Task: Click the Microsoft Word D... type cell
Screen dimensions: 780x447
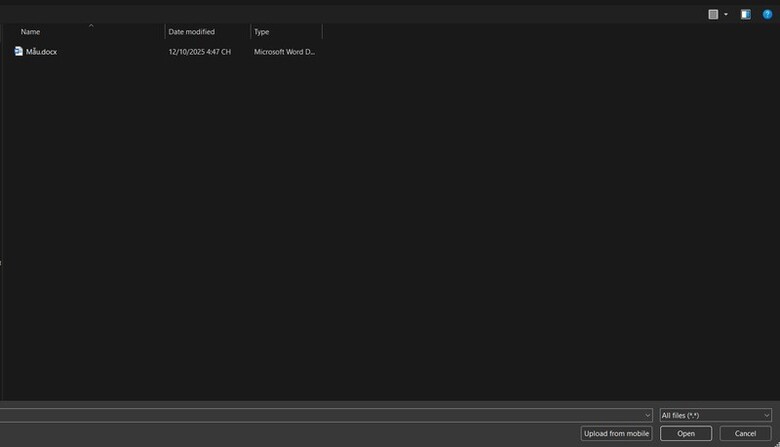Action: pos(284,51)
